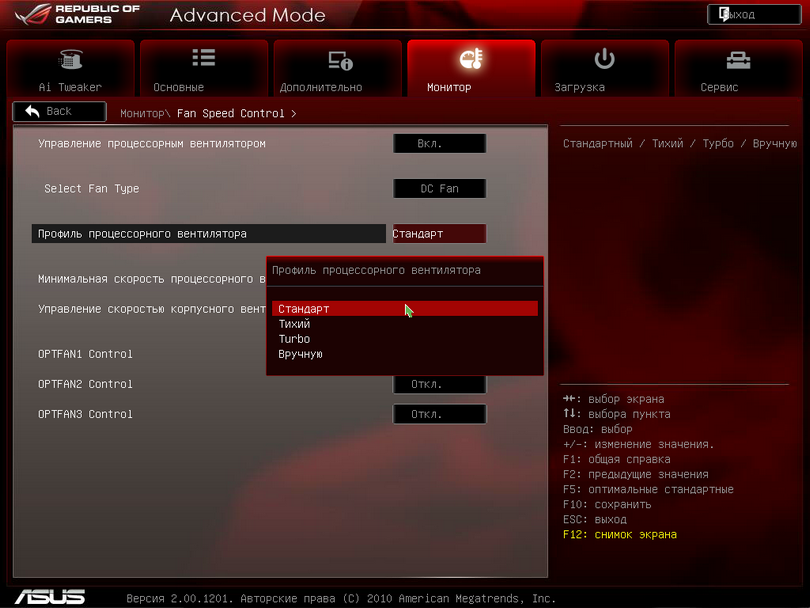Click the Загрузка power icon
The width and height of the screenshot is (810, 608).
[604, 59]
